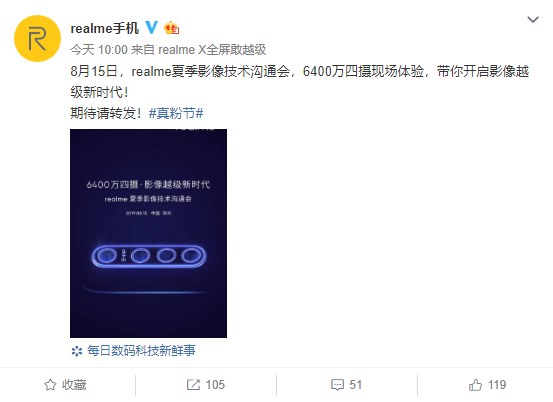Click the blue verified V badge
This screenshot has height=402, width=553.
[151, 28]
